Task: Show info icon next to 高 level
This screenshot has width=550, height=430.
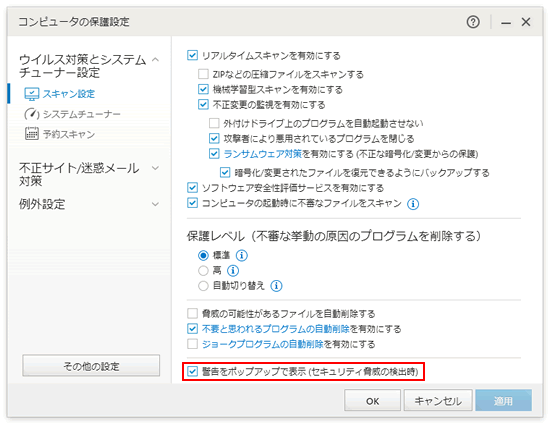Action: [233, 270]
